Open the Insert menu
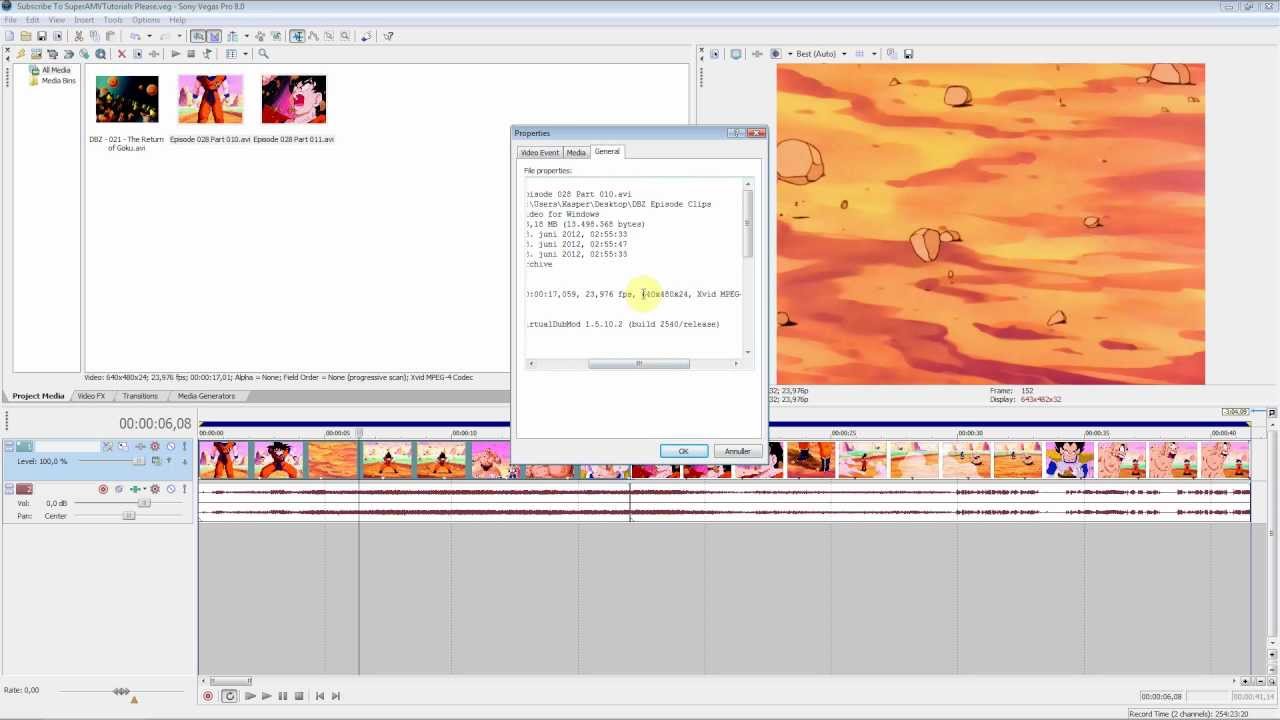1280x720 pixels. point(84,20)
